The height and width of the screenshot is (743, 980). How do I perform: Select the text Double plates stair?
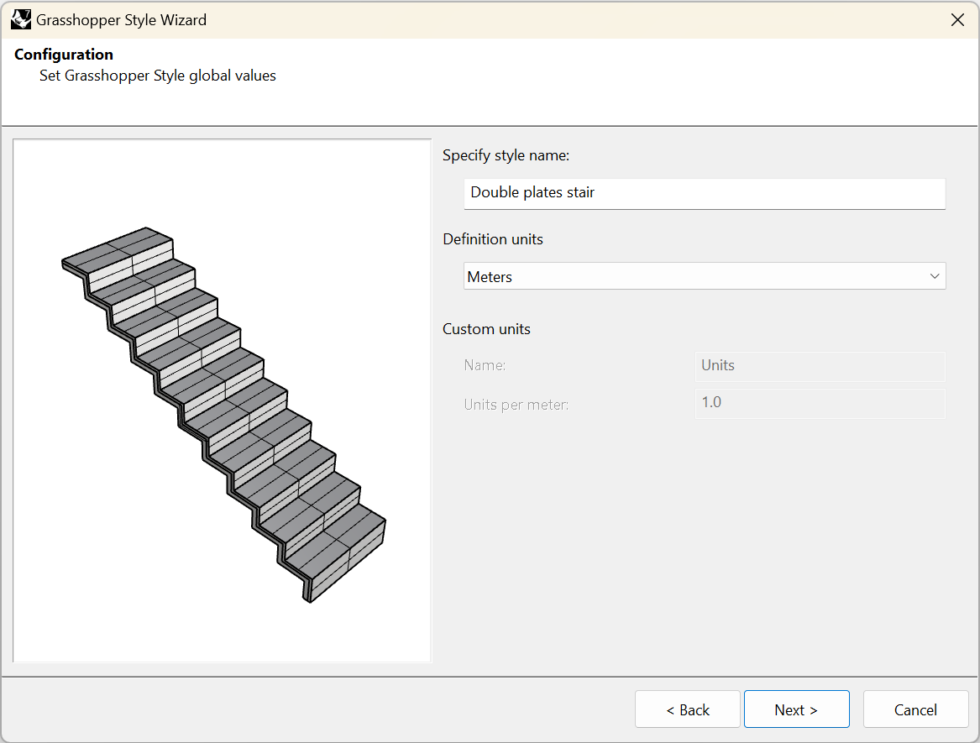click(x=534, y=193)
